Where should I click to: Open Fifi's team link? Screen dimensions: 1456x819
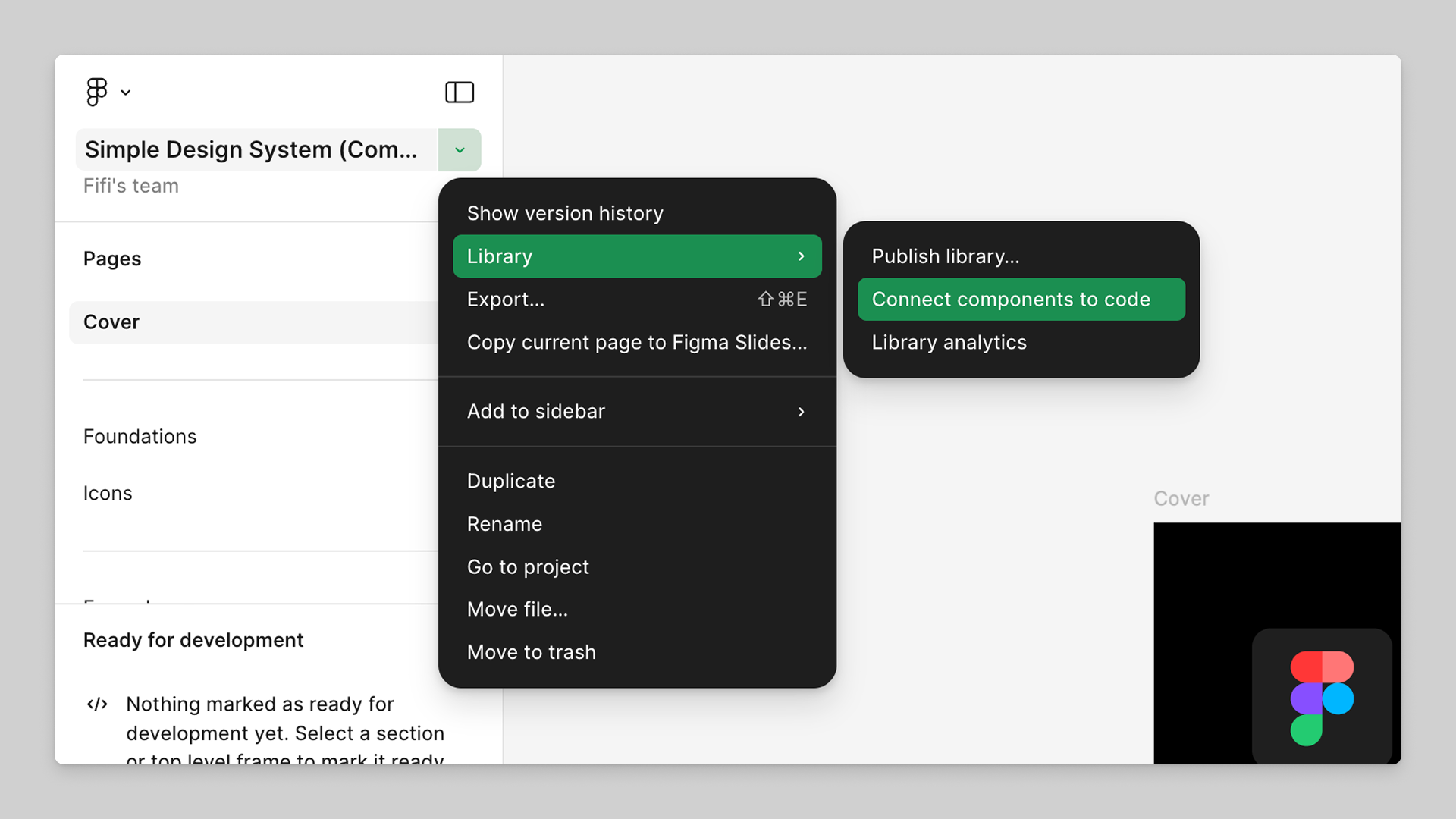[x=130, y=185]
